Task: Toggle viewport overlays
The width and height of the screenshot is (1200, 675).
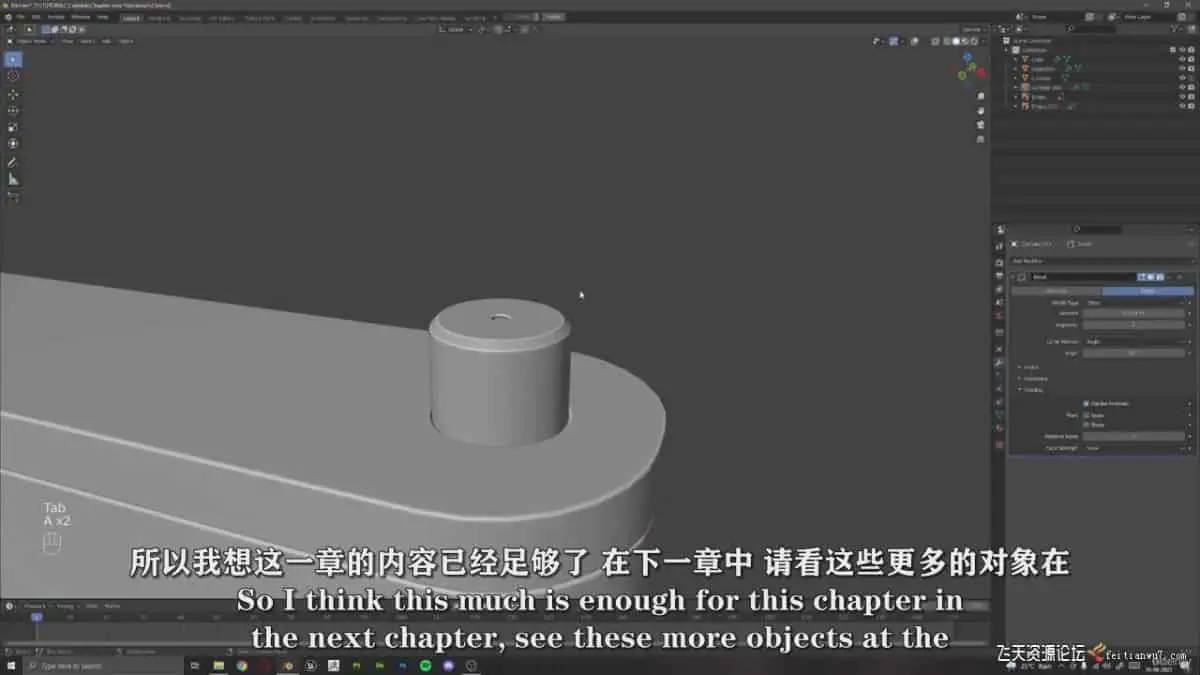Action: 914,41
